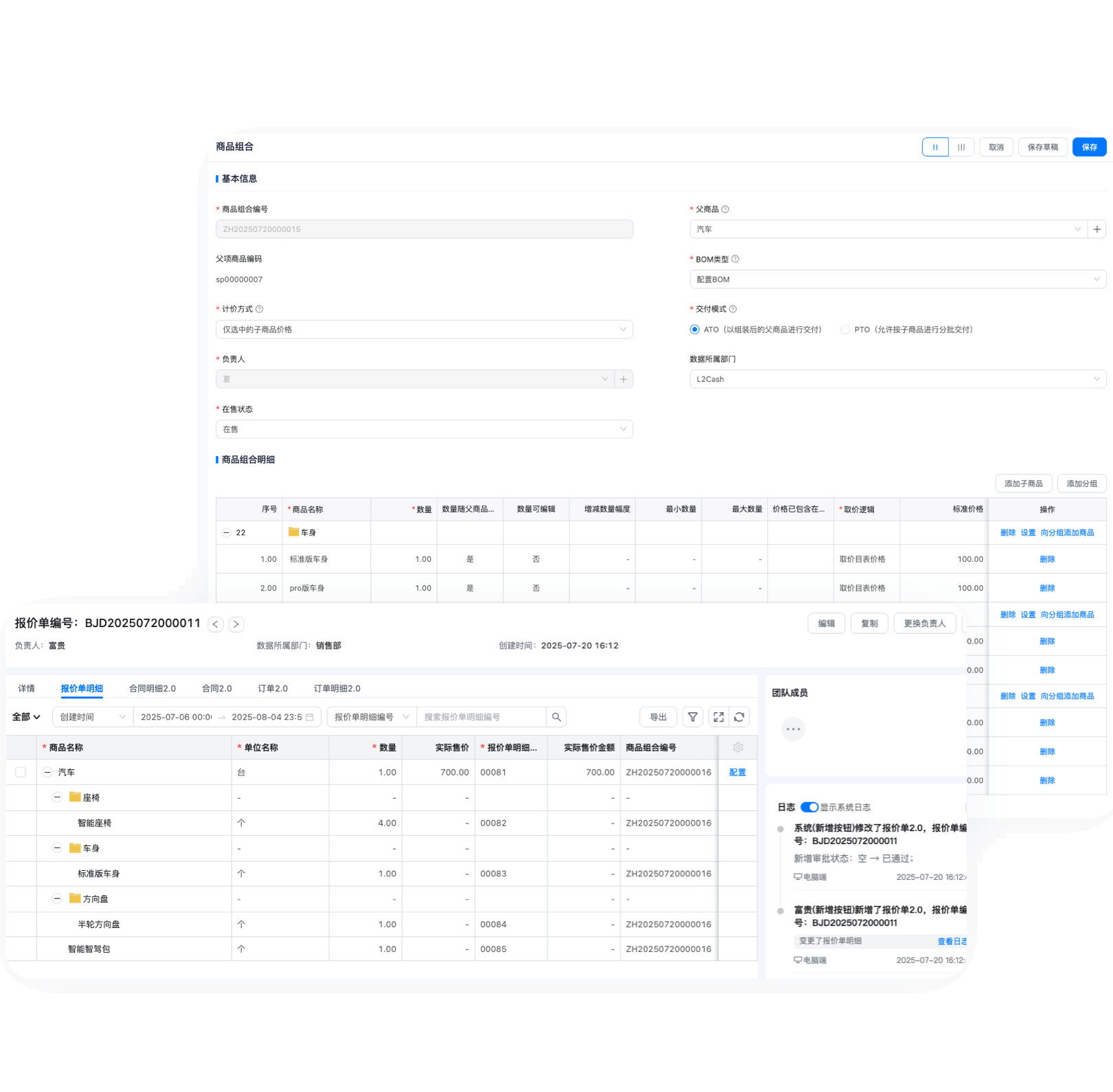This screenshot has height=1092, width=1113.
Task: Switch to the 合同明细2.0 tab
Action: [x=153, y=688]
